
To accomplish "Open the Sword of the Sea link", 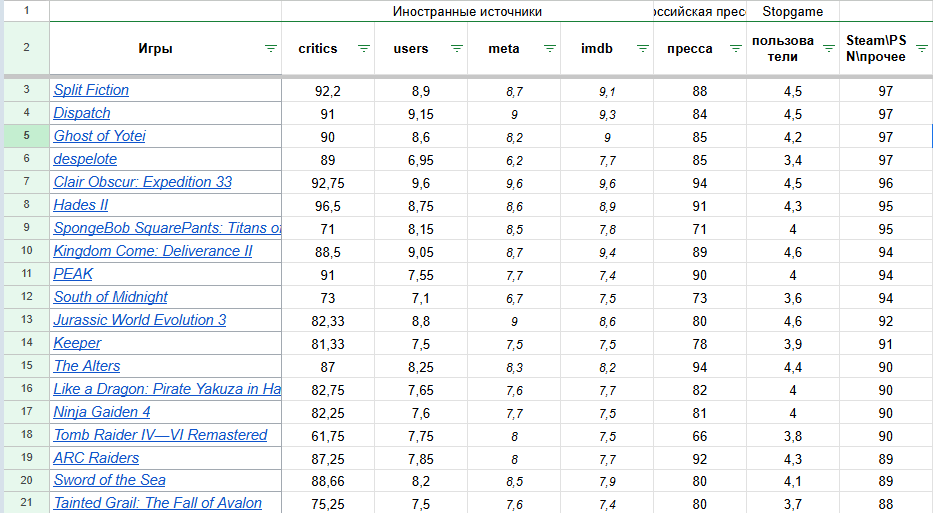I will pos(109,481).
